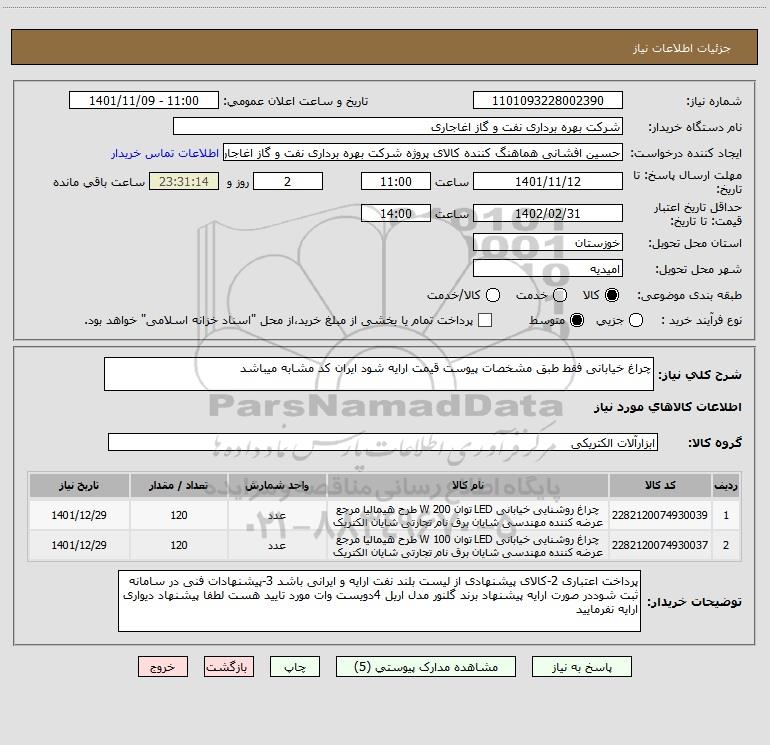The image size is (770, 745).
Task: Click unit عدد in row 1
Action: tap(277, 516)
